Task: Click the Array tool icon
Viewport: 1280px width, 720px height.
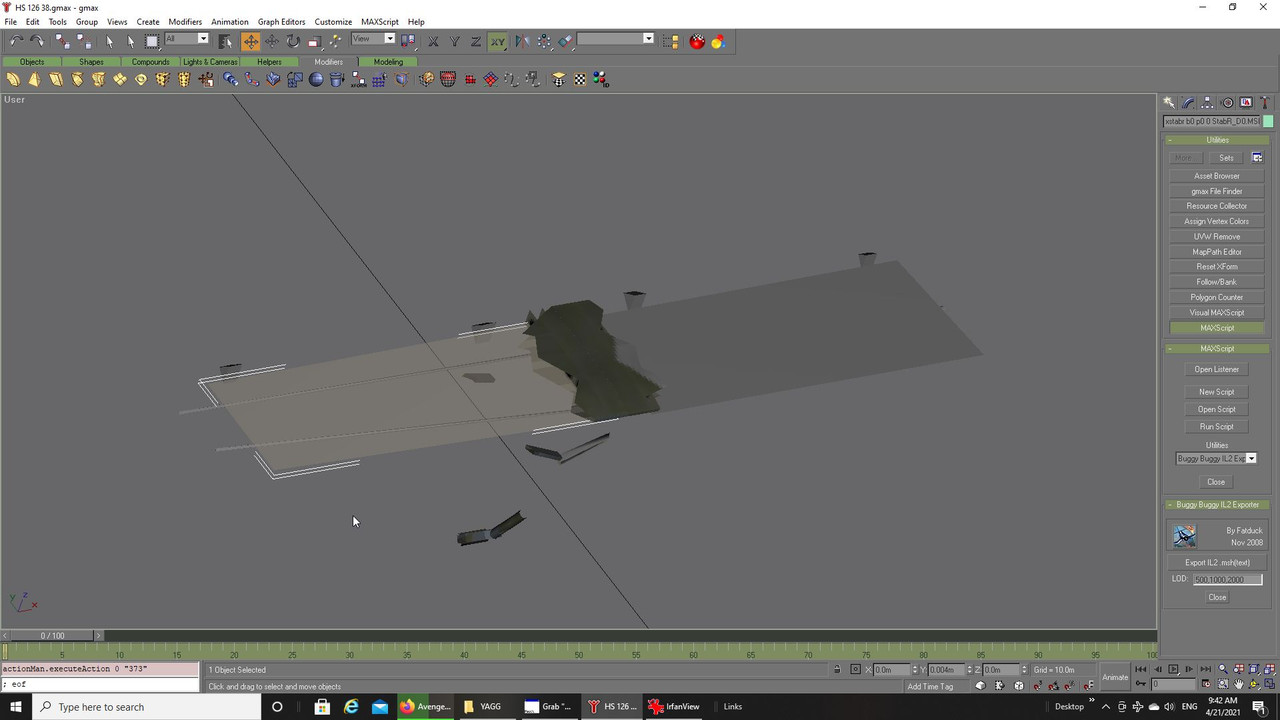Action: coord(544,41)
